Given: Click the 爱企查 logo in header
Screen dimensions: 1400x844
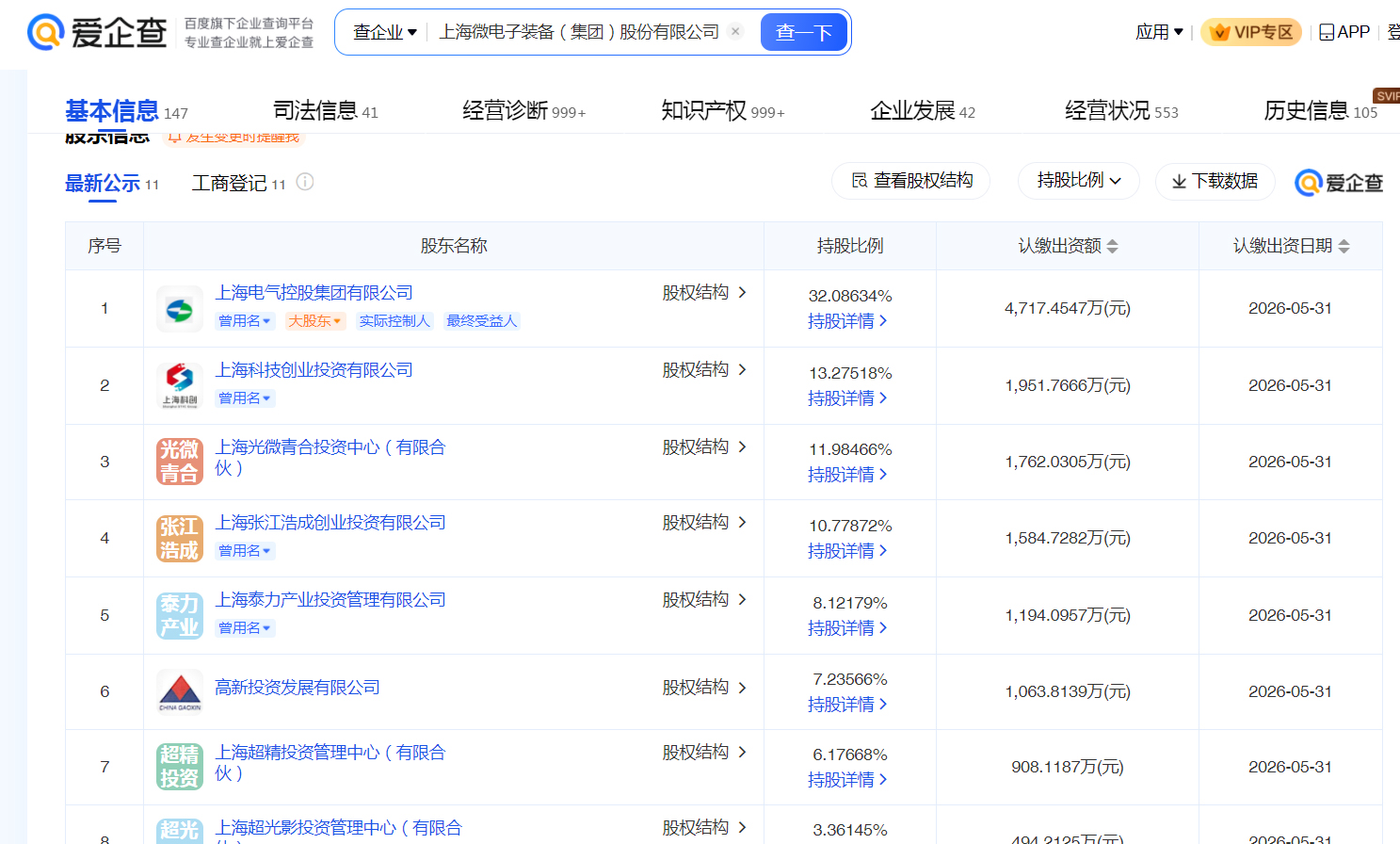Looking at the screenshot, I should point(97,32).
